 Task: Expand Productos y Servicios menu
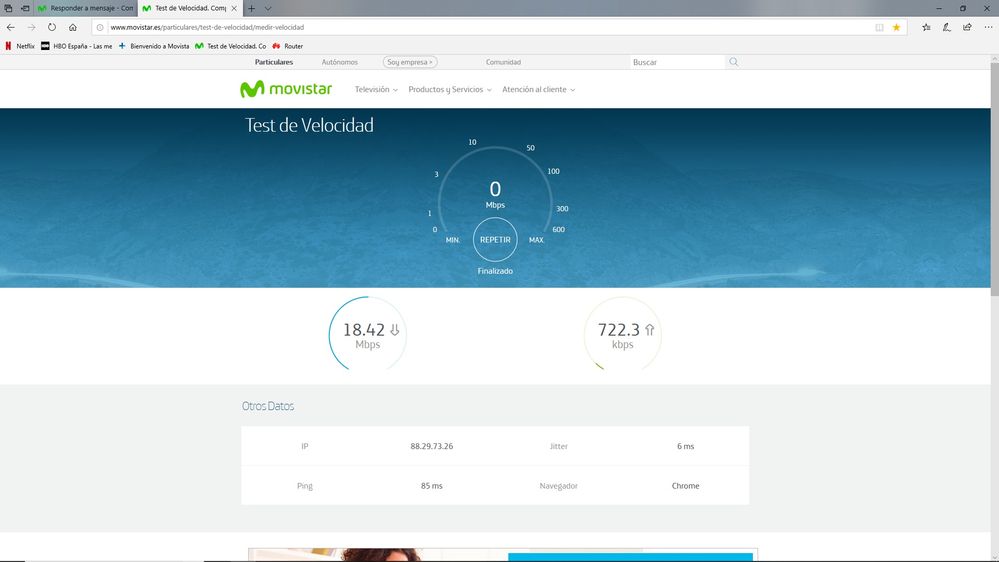[450, 89]
